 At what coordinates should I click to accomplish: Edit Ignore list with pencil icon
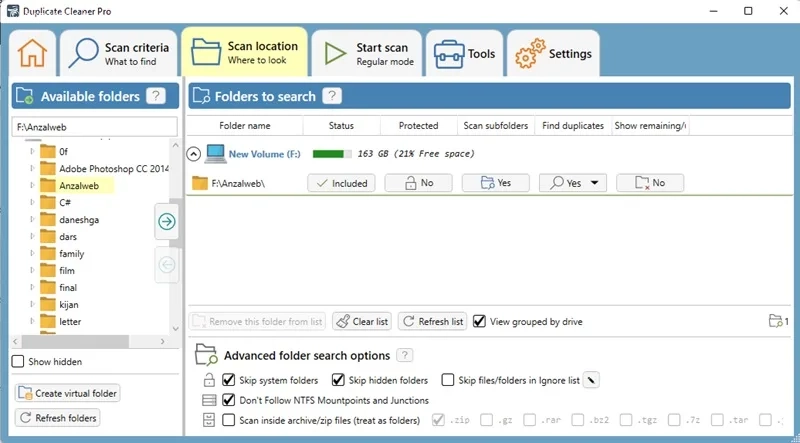click(591, 380)
